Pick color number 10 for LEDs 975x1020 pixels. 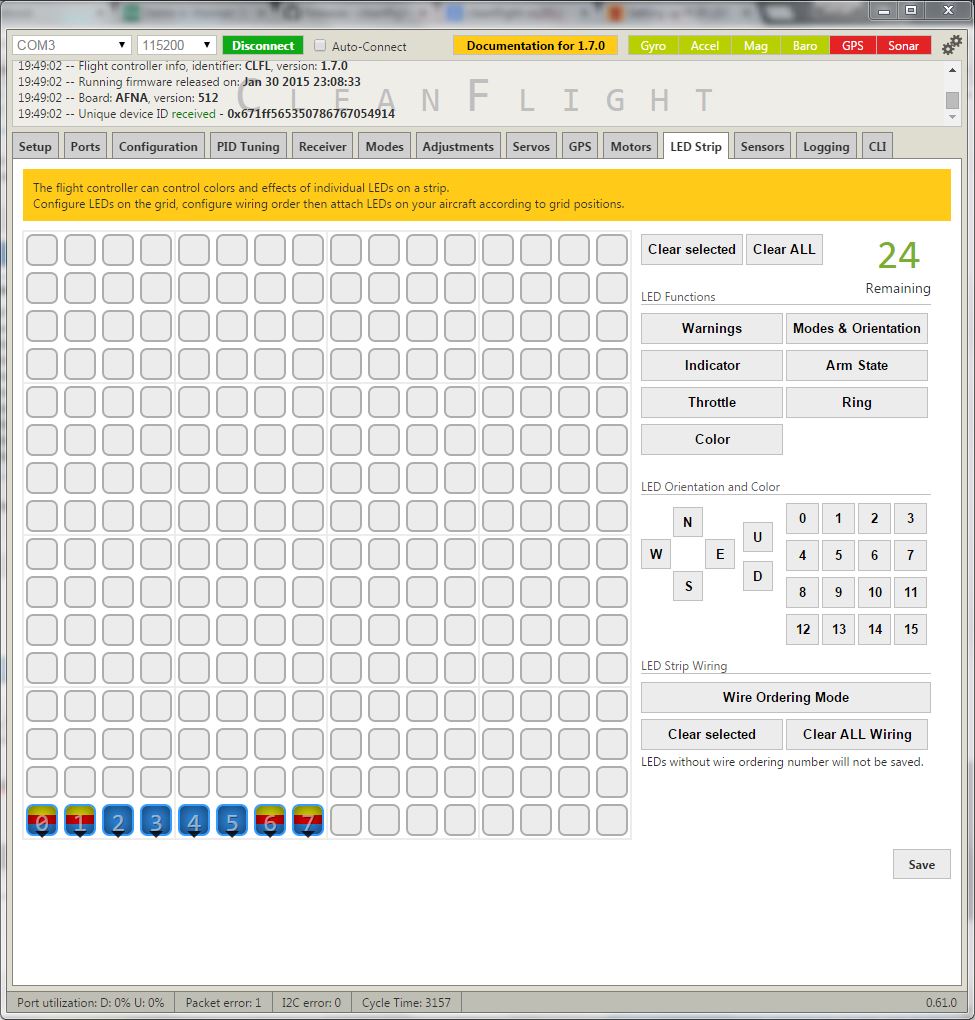[874, 592]
